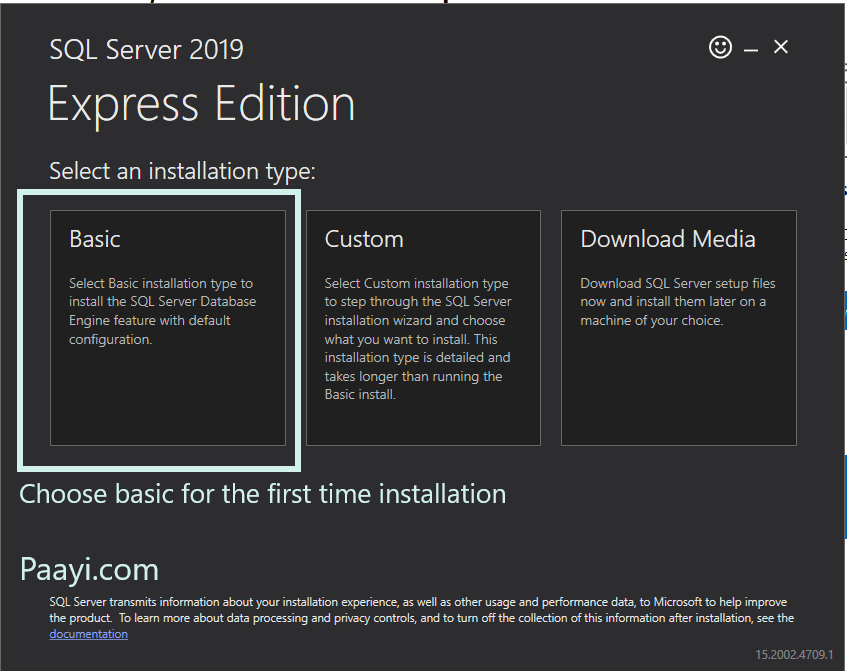Click the Custom tile description text
This screenshot has height=671, width=847.
pyautogui.click(x=418, y=338)
